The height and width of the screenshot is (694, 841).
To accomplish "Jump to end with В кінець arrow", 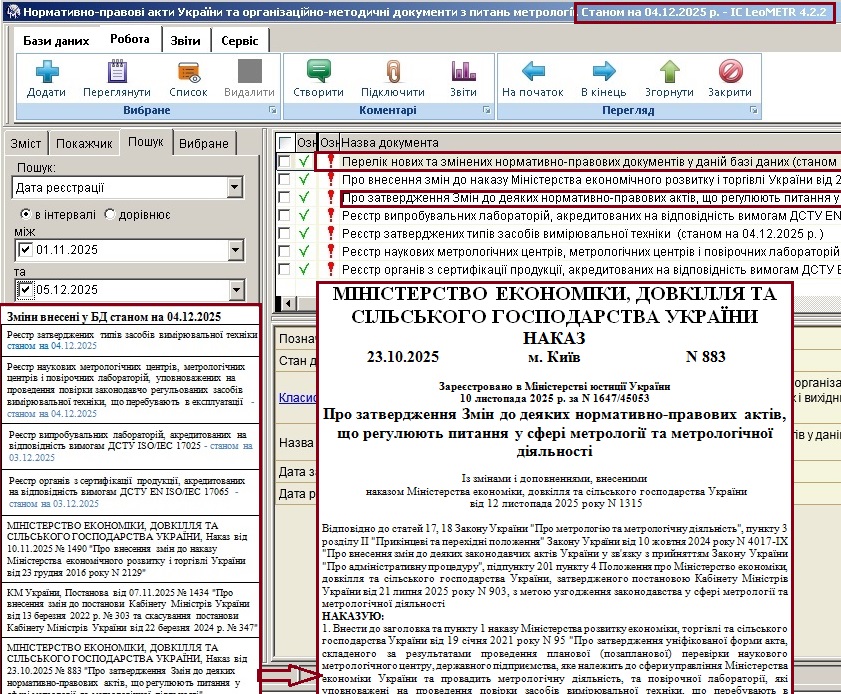I will [604, 72].
